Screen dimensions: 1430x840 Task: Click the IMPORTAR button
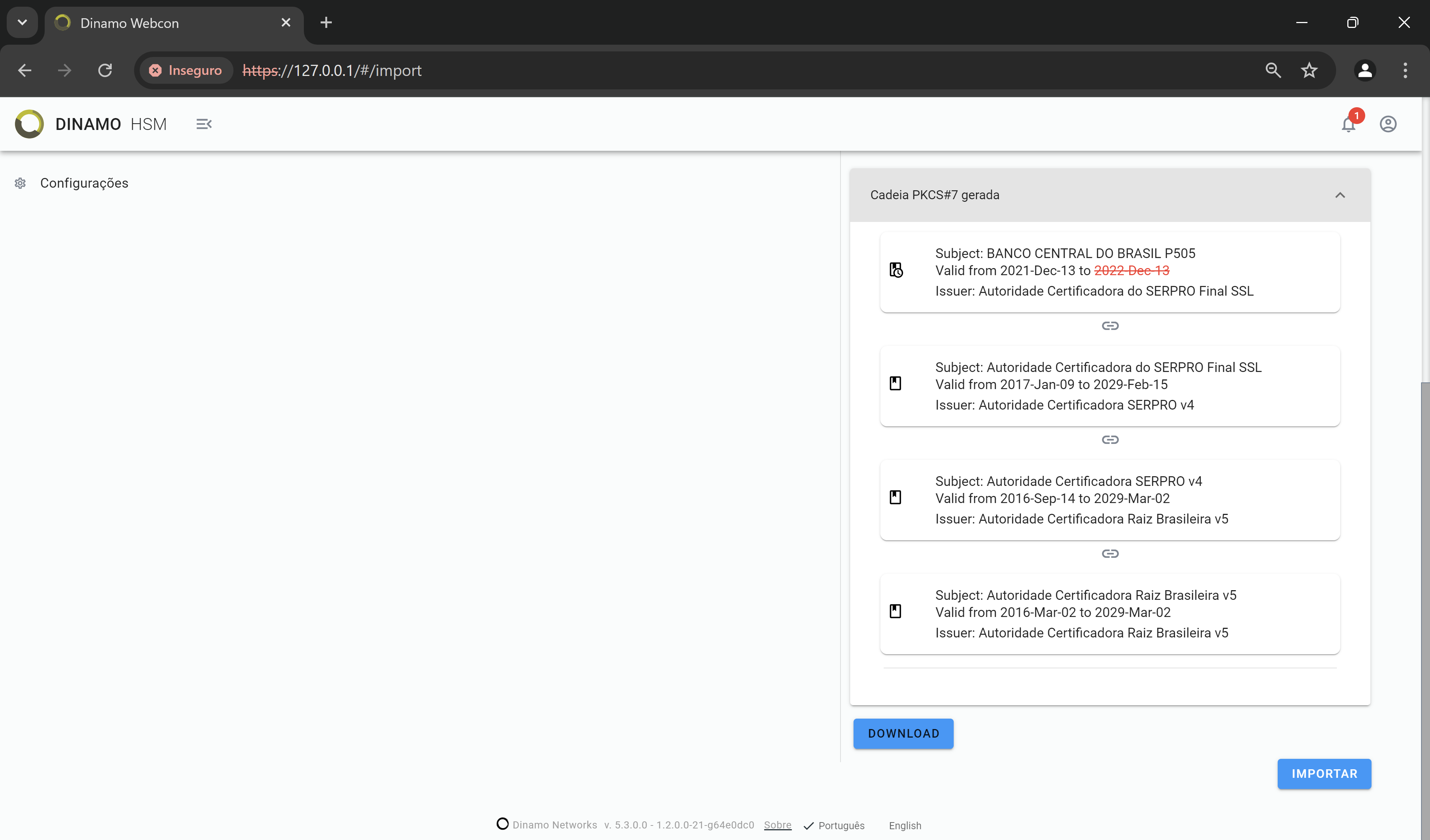[x=1324, y=774]
